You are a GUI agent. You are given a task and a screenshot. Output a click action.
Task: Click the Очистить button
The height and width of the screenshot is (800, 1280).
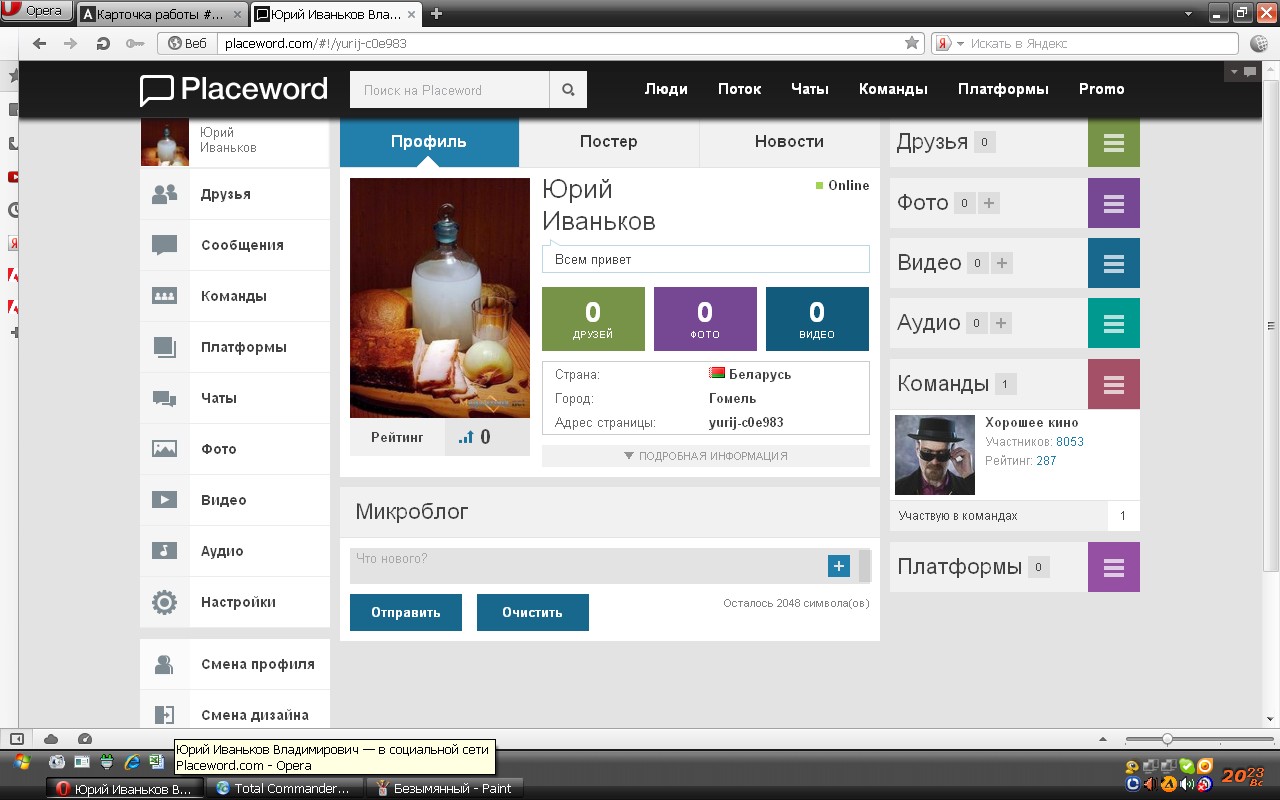[x=533, y=613]
